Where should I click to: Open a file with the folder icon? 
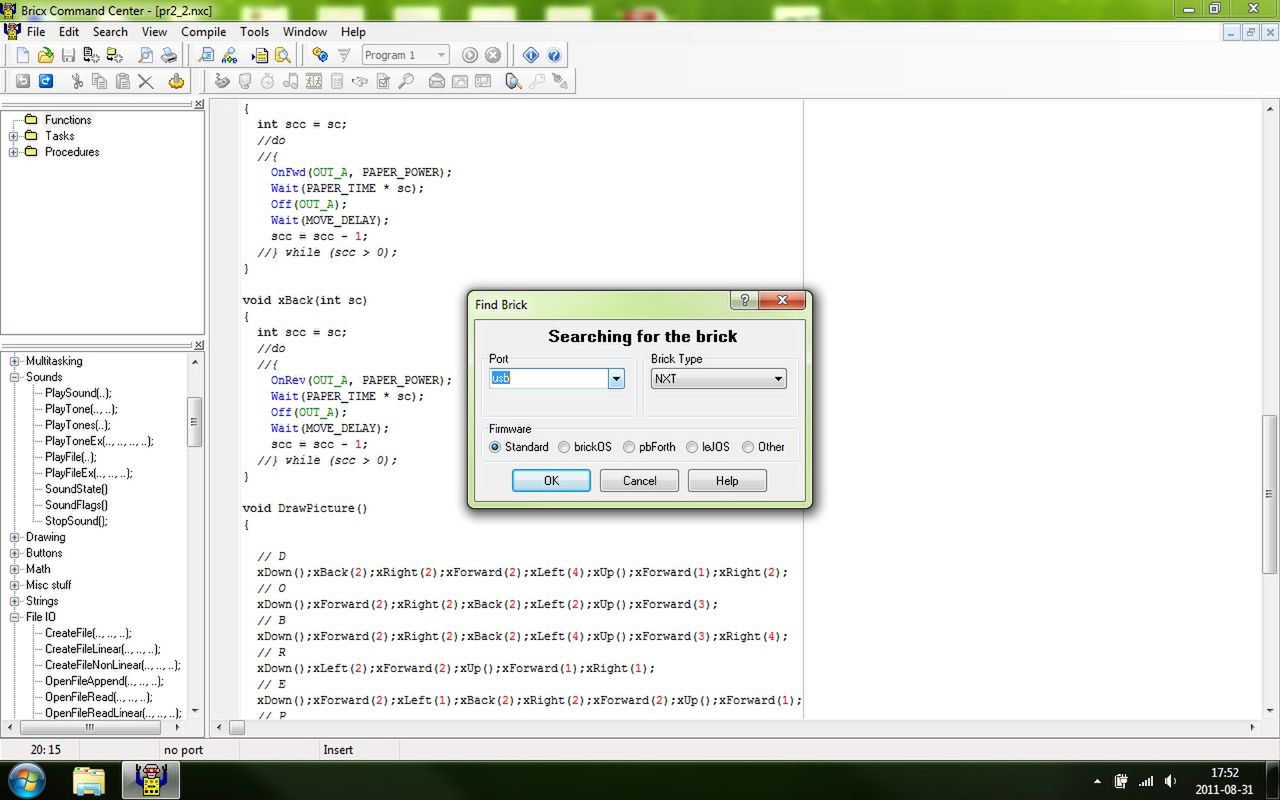(x=45, y=56)
